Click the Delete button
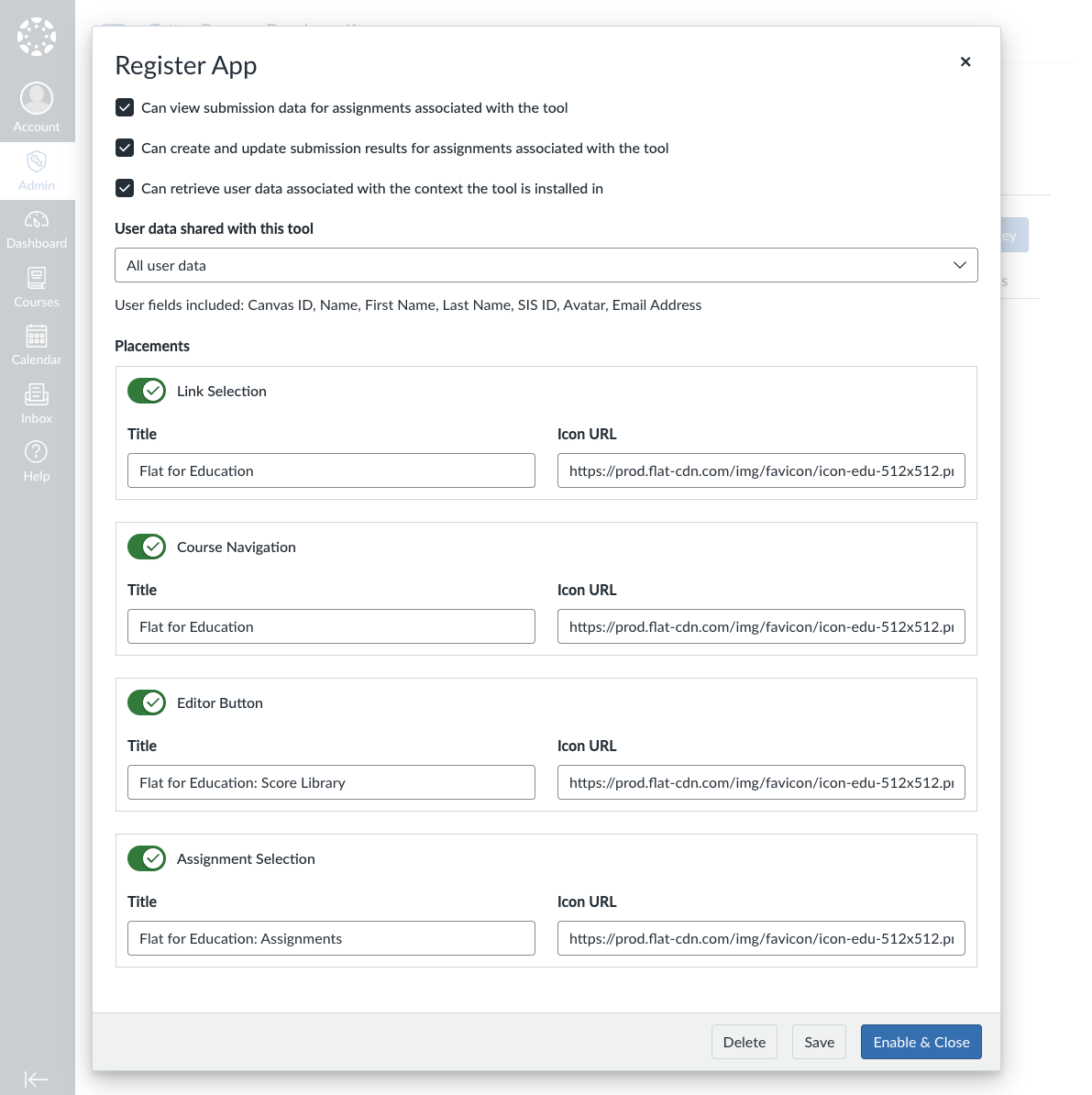1092x1095 pixels. point(744,1042)
